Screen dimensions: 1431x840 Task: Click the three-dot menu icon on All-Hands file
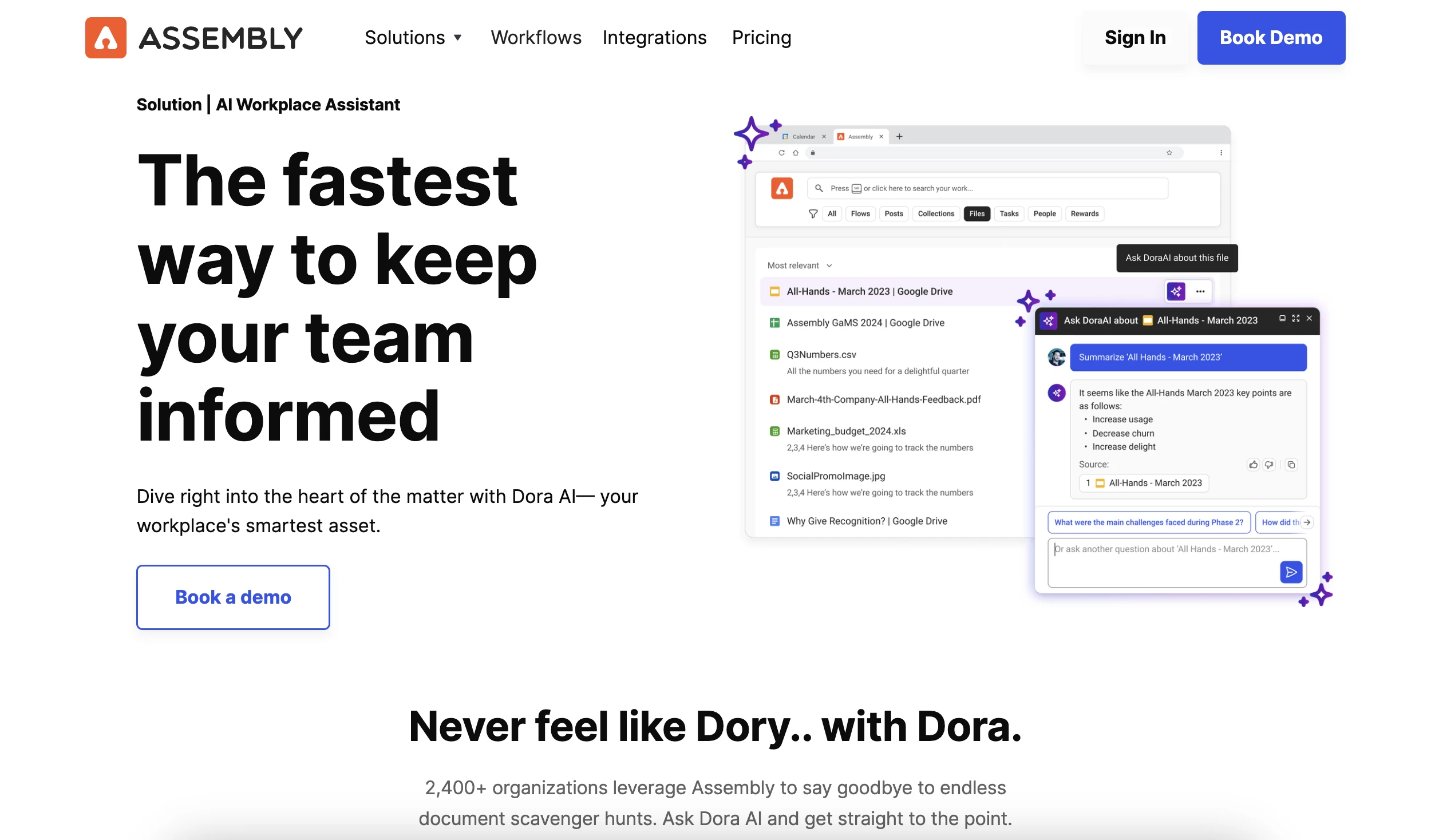(1201, 292)
